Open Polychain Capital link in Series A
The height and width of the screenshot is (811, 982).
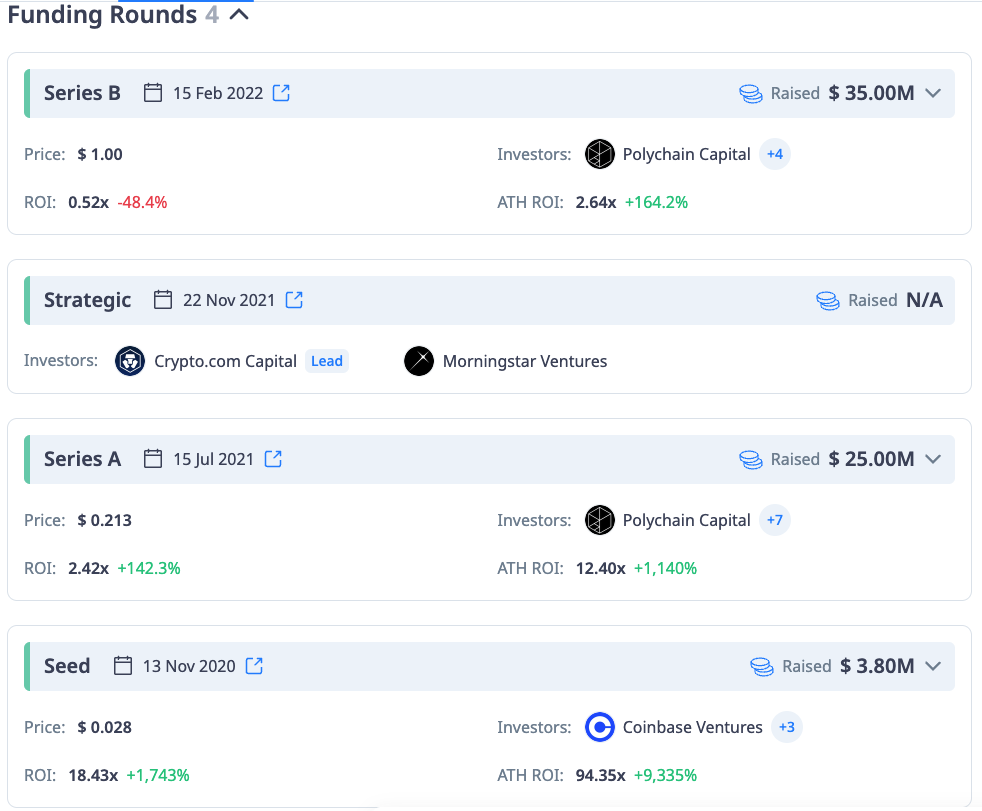click(x=686, y=520)
